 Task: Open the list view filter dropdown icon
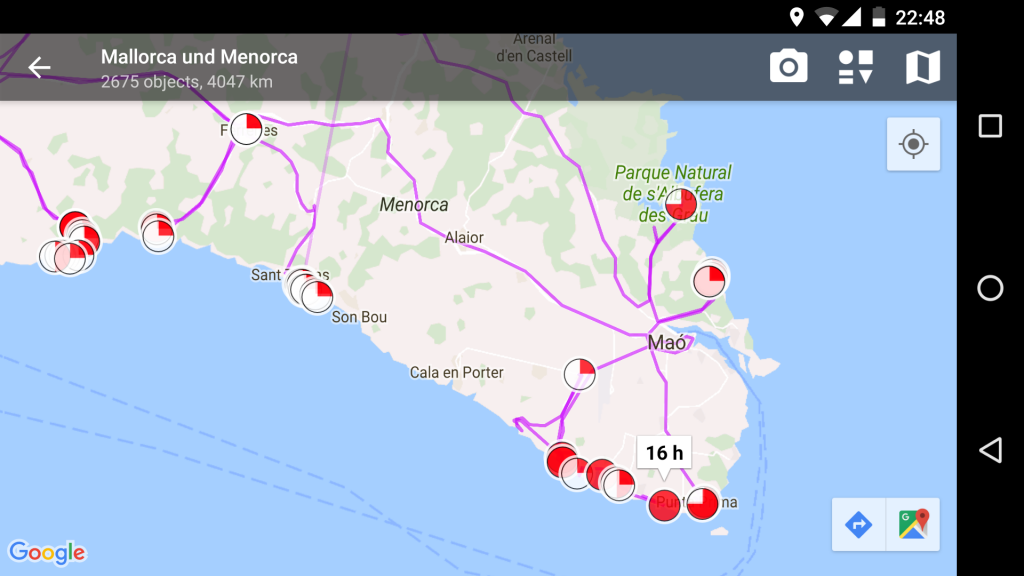(855, 67)
